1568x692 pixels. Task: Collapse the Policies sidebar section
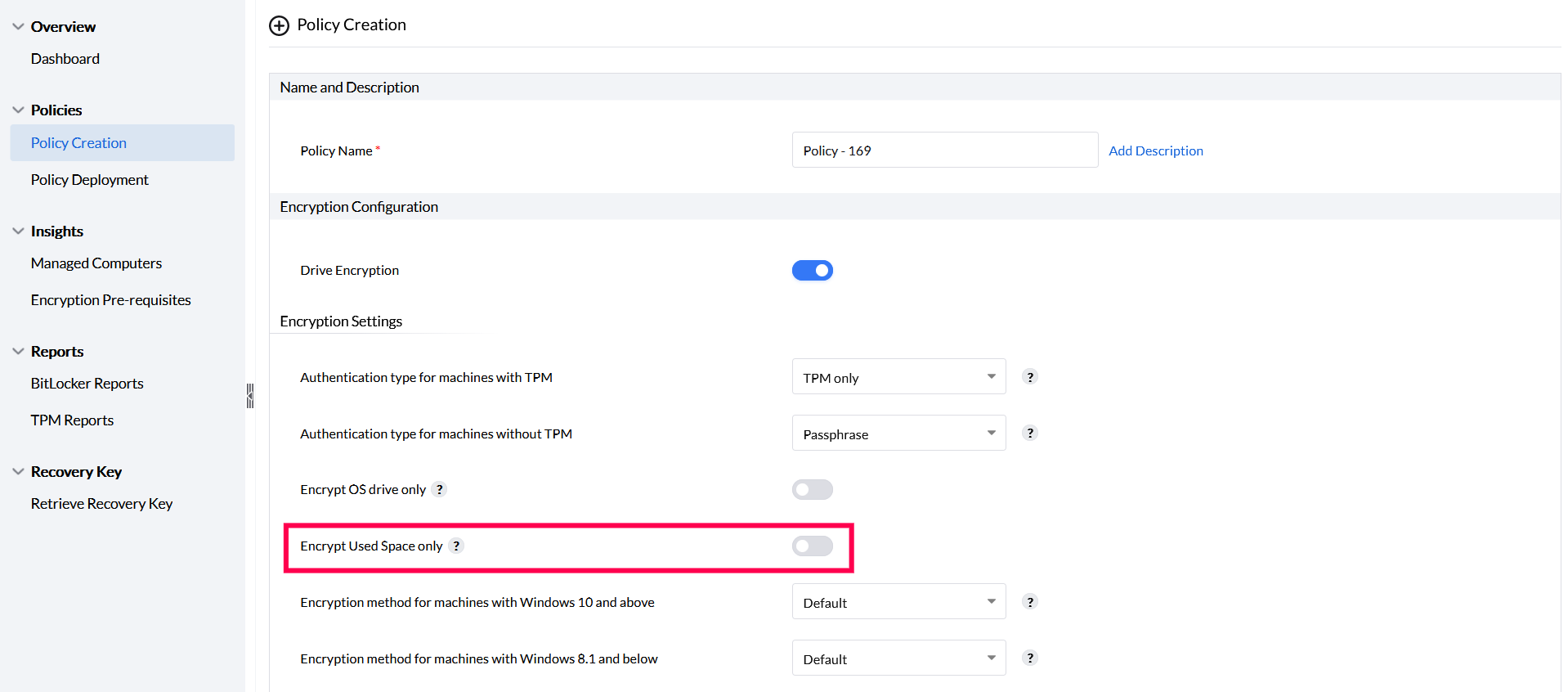(x=19, y=110)
